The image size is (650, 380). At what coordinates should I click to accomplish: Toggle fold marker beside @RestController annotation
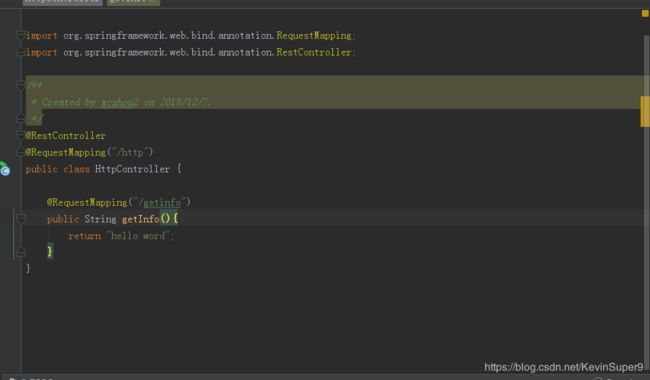20,135
